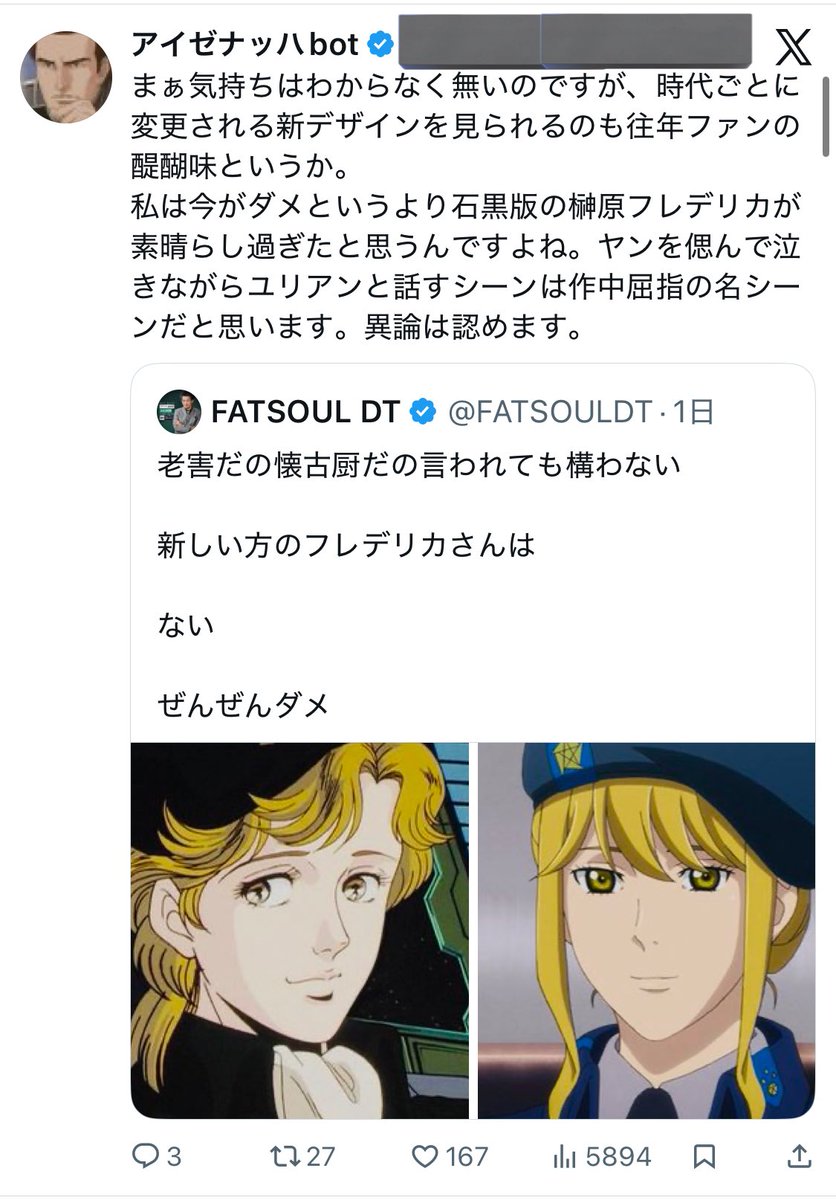Screen dimensions: 836x1200
Task: Click verified badge next to アイゼナッハbot
Action: pyautogui.click(x=380, y=45)
